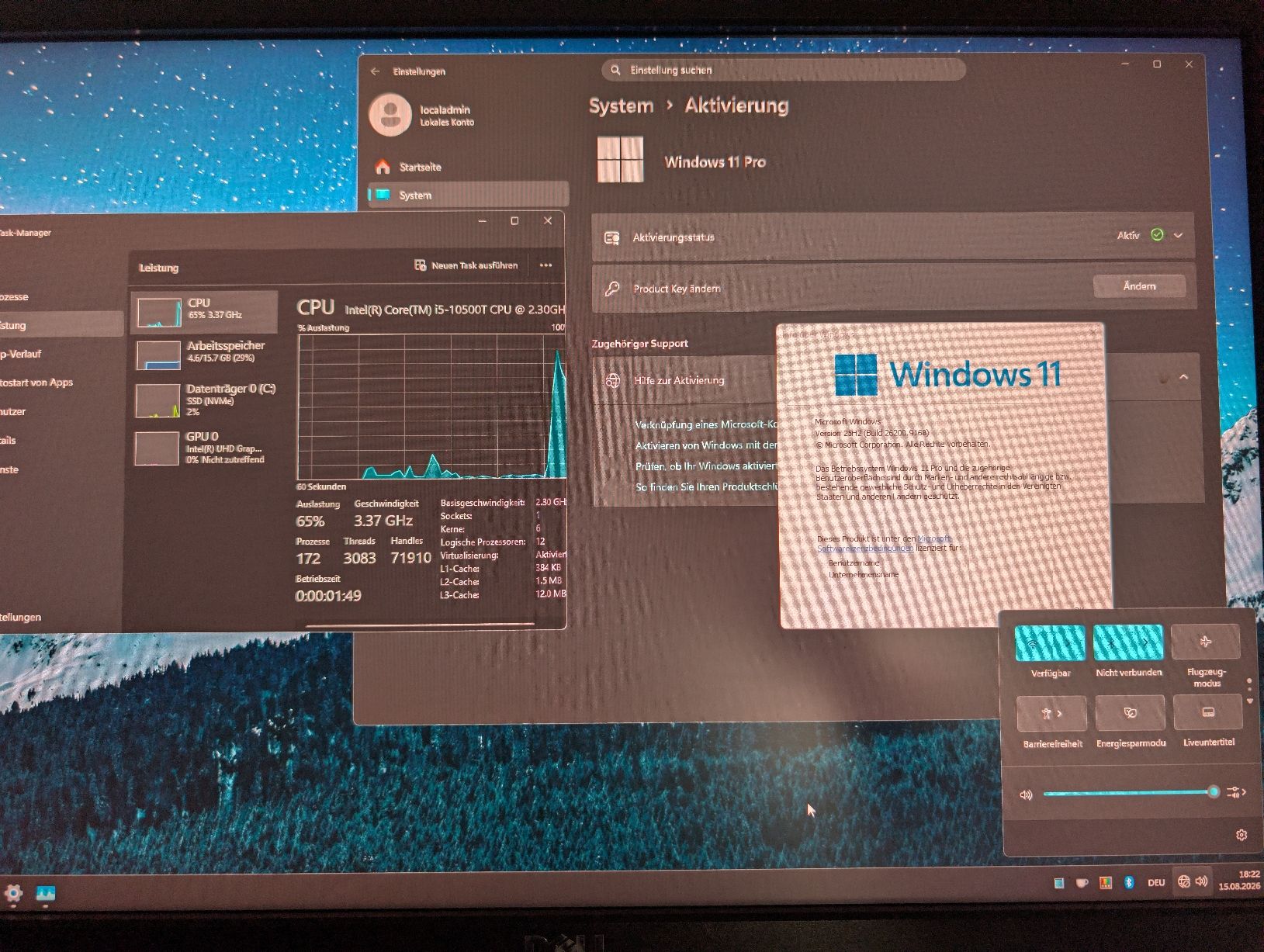Open Microsoft-Softwarelizenzbedingungen link in the winver dialog
1264x952 pixels.
tap(866, 548)
